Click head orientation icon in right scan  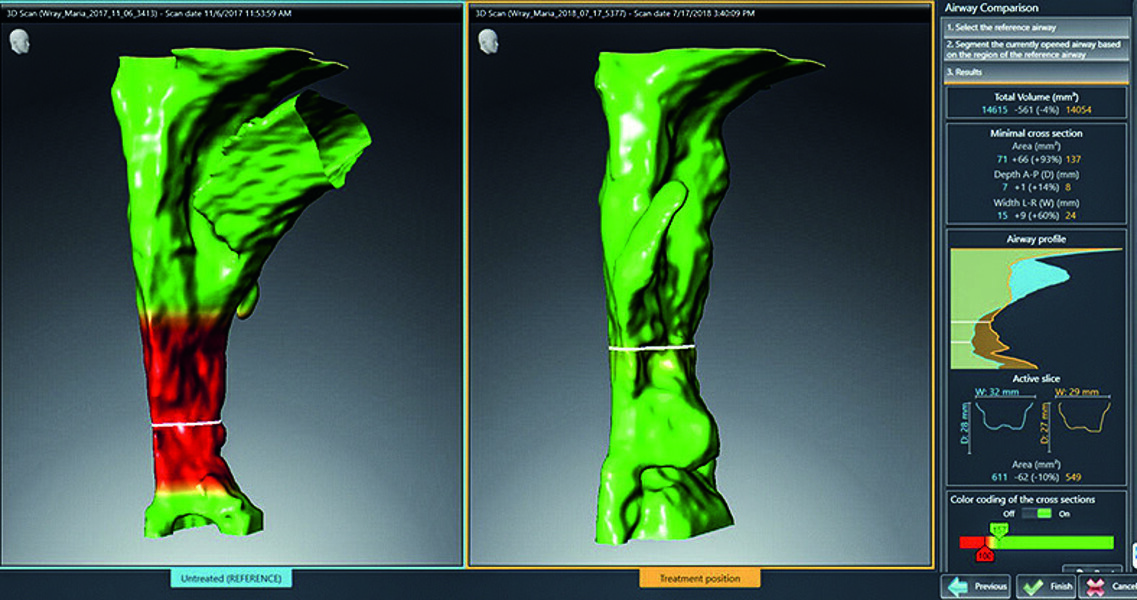point(488,42)
